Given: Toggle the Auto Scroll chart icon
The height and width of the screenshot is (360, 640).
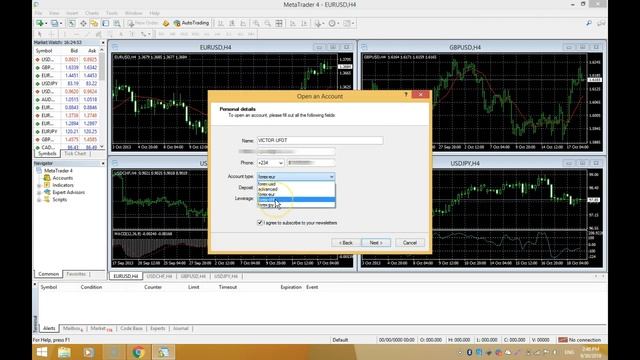Looking at the screenshot, I should click(x=293, y=23).
